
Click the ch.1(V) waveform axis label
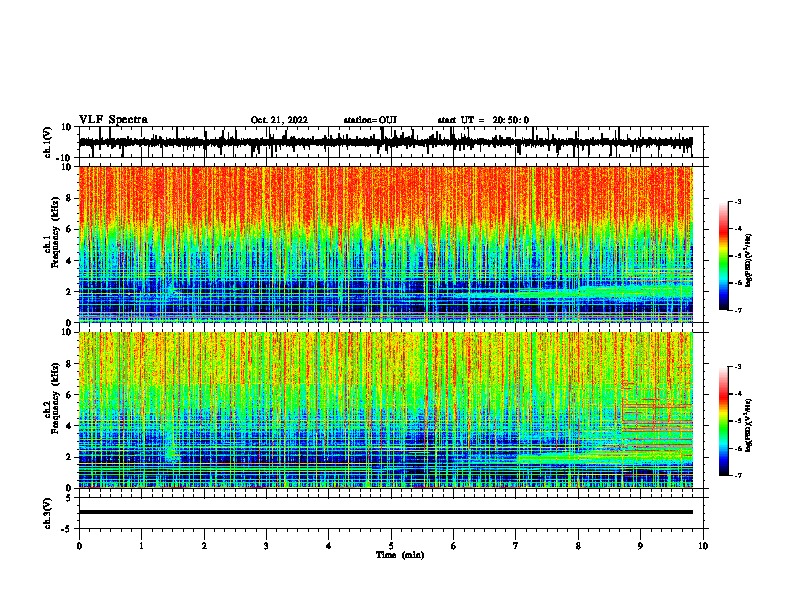(48, 142)
